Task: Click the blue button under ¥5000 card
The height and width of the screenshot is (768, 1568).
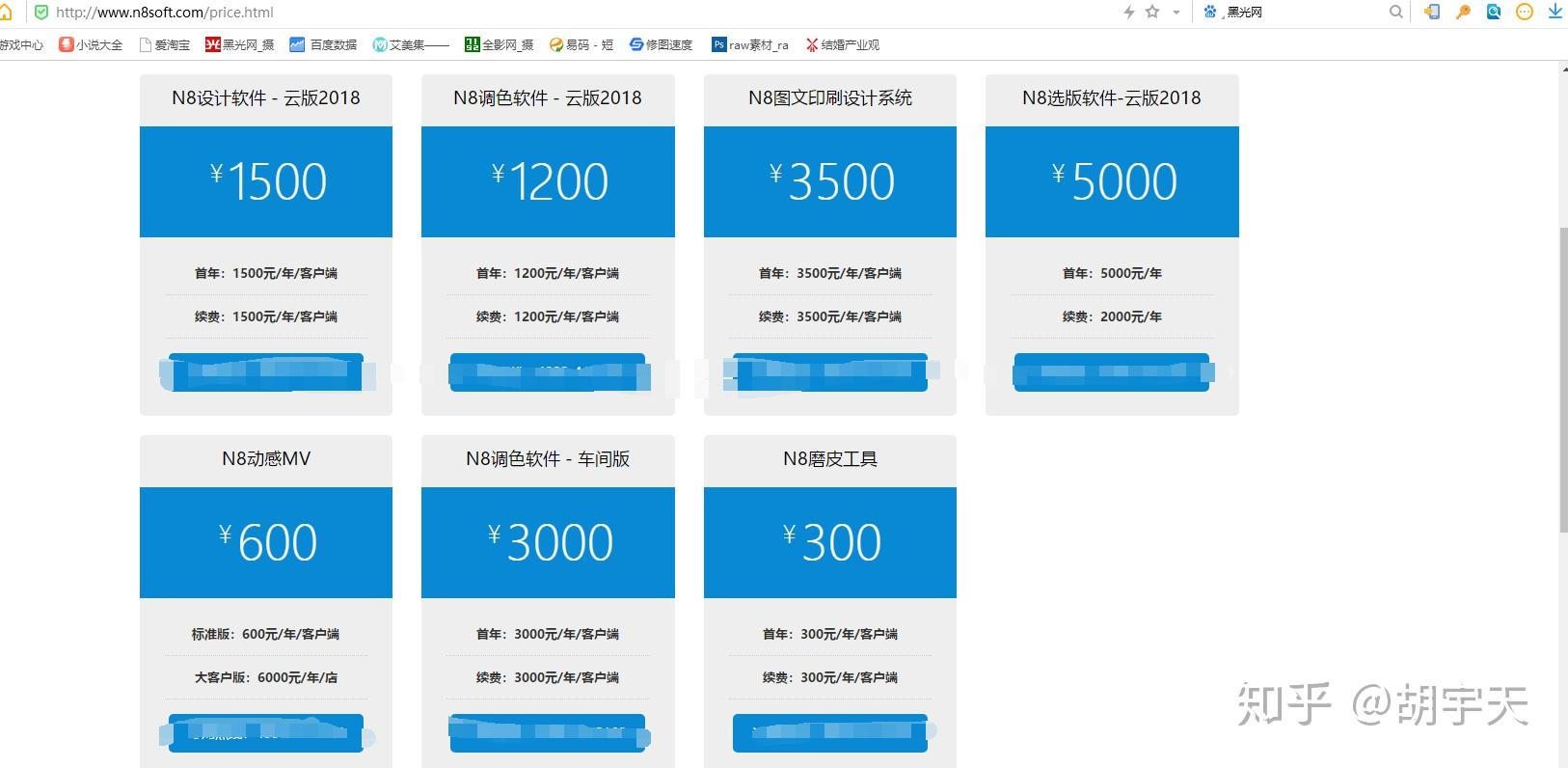Action: (x=1112, y=372)
